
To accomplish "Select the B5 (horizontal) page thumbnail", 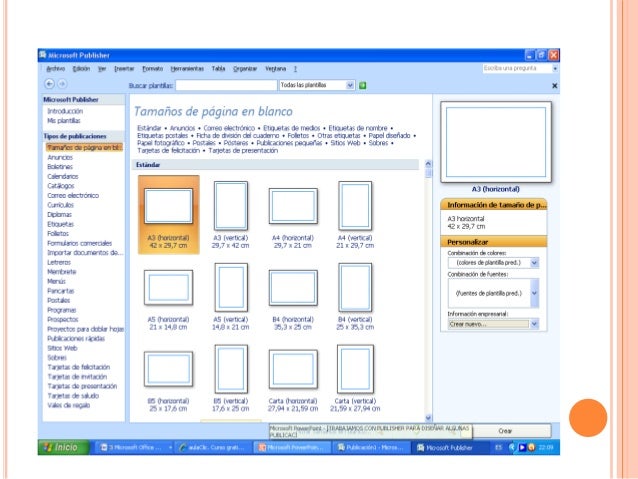I will 168,369.
